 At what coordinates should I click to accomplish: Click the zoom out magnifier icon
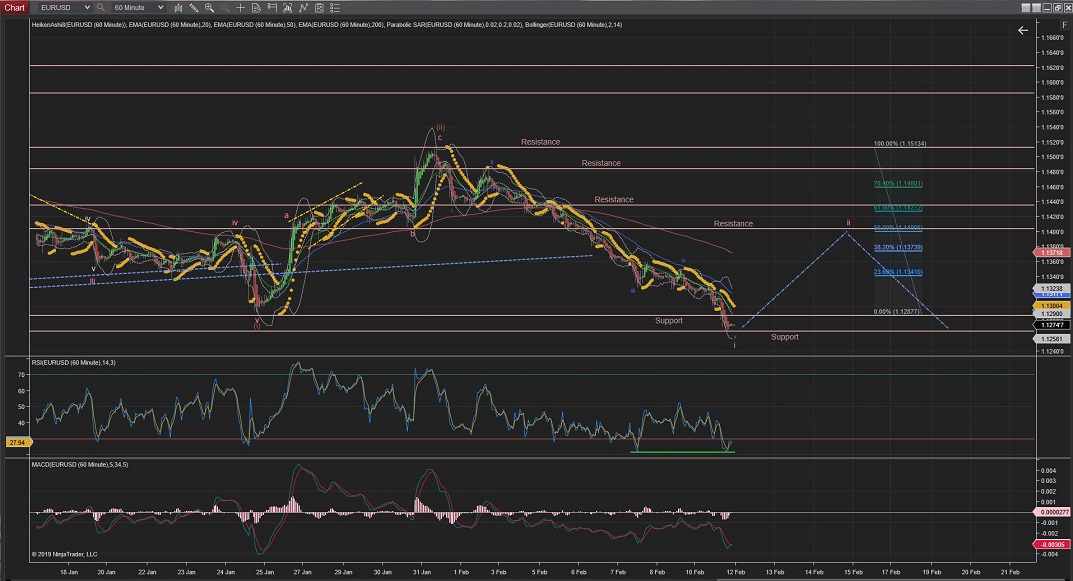[x=225, y=7]
